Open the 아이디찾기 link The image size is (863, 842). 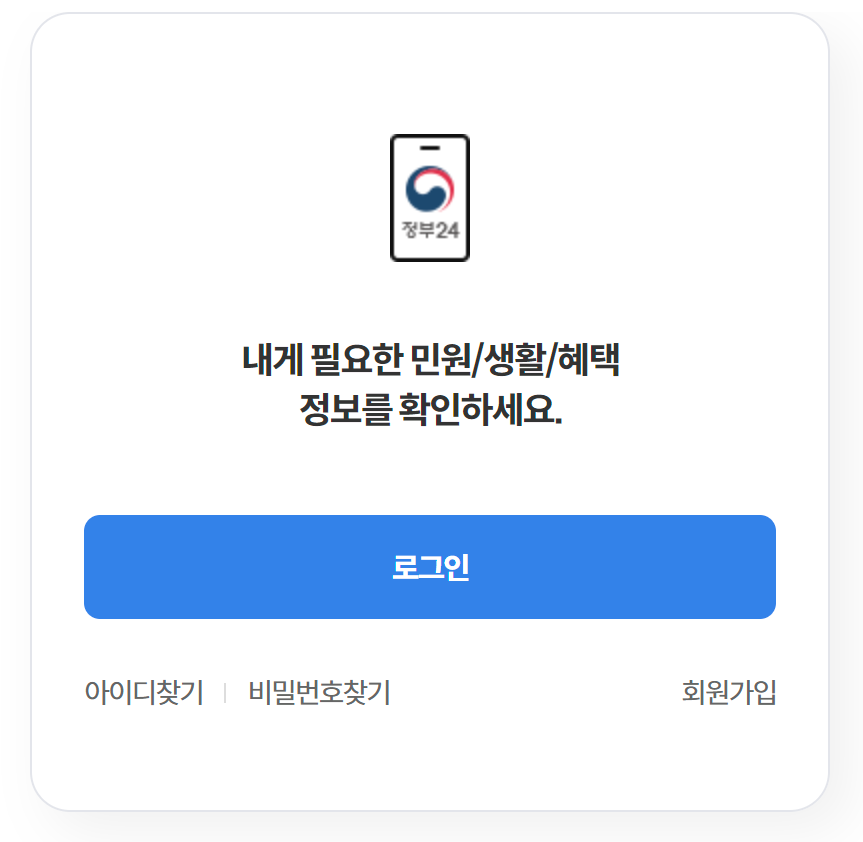point(144,692)
